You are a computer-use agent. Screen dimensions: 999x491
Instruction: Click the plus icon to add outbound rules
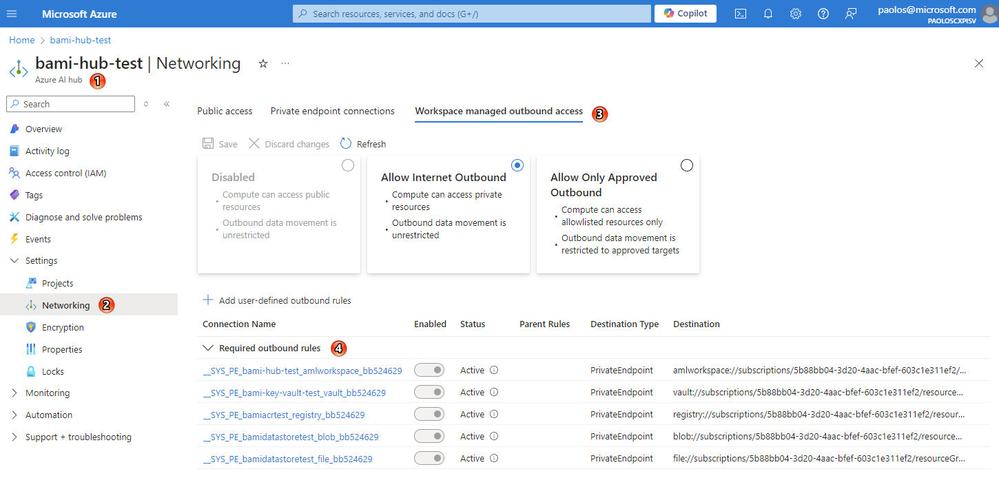point(208,300)
